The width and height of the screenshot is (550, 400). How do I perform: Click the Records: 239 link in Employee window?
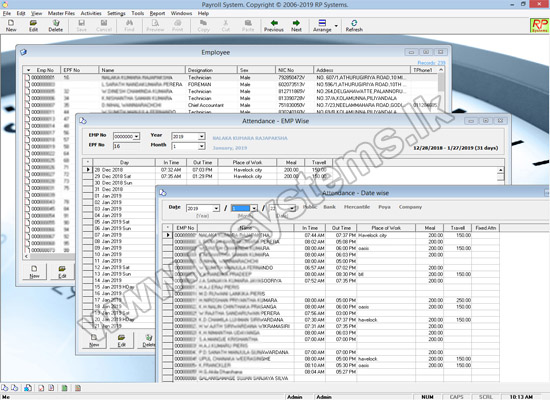(431, 62)
